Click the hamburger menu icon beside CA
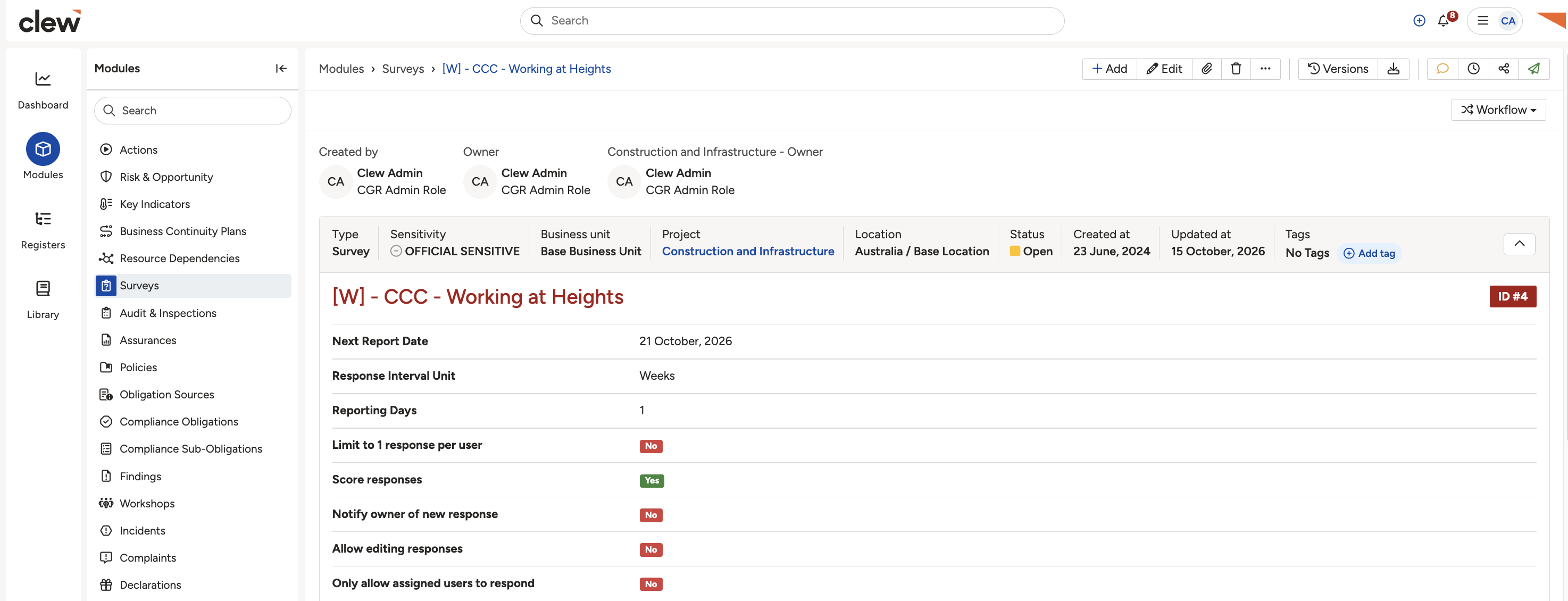This screenshot has width=1568, height=601. 1483,21
